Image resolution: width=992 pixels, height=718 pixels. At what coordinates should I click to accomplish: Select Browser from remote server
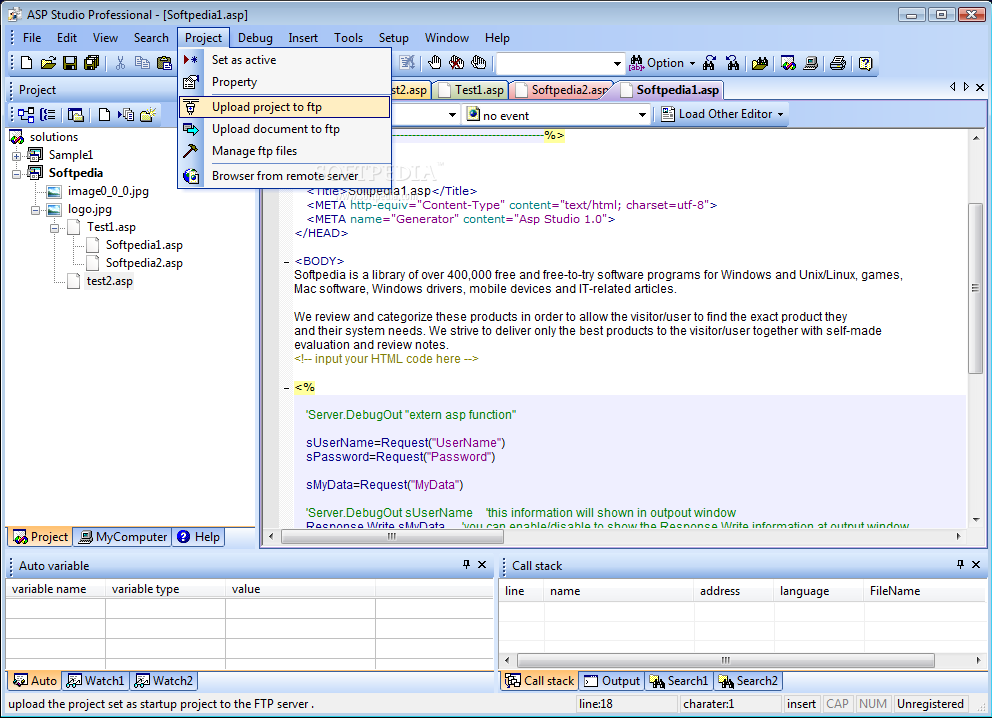click(284, 176)
